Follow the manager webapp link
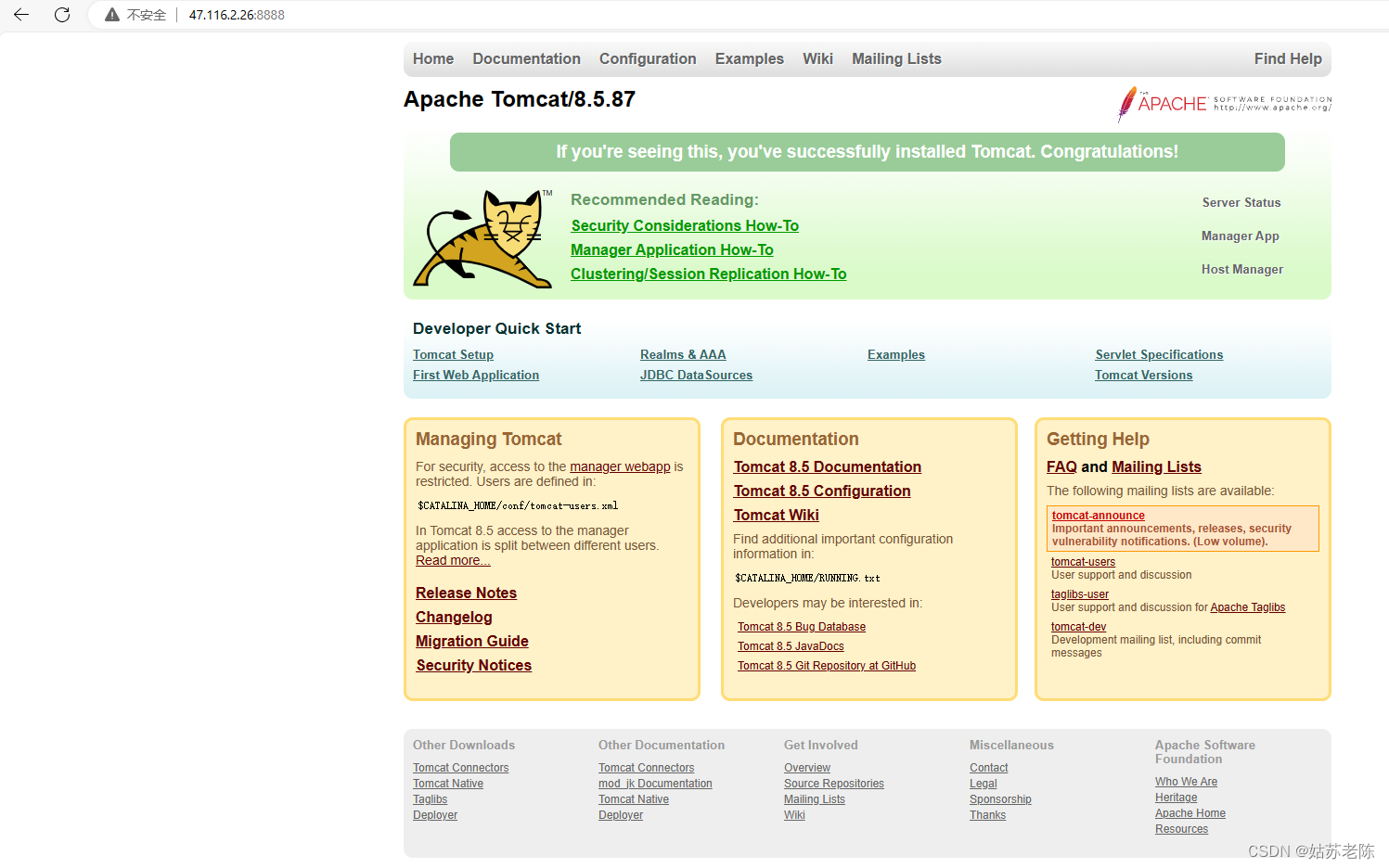1389x868 pixels. click(620, 466)
